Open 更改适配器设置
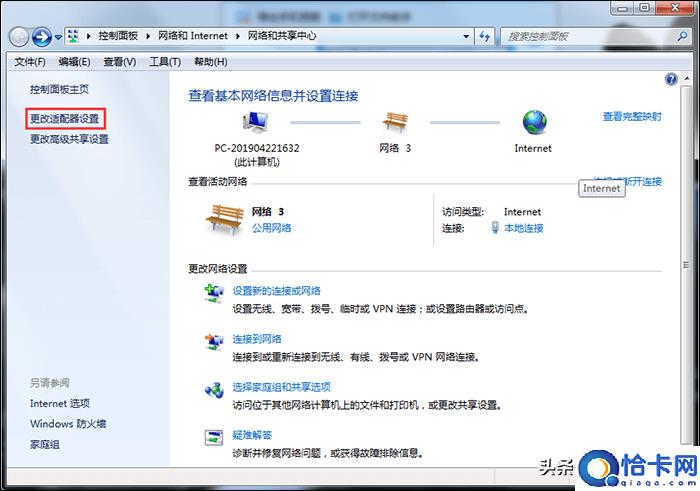The image size is (700, 491). click(x=65, y=119)
